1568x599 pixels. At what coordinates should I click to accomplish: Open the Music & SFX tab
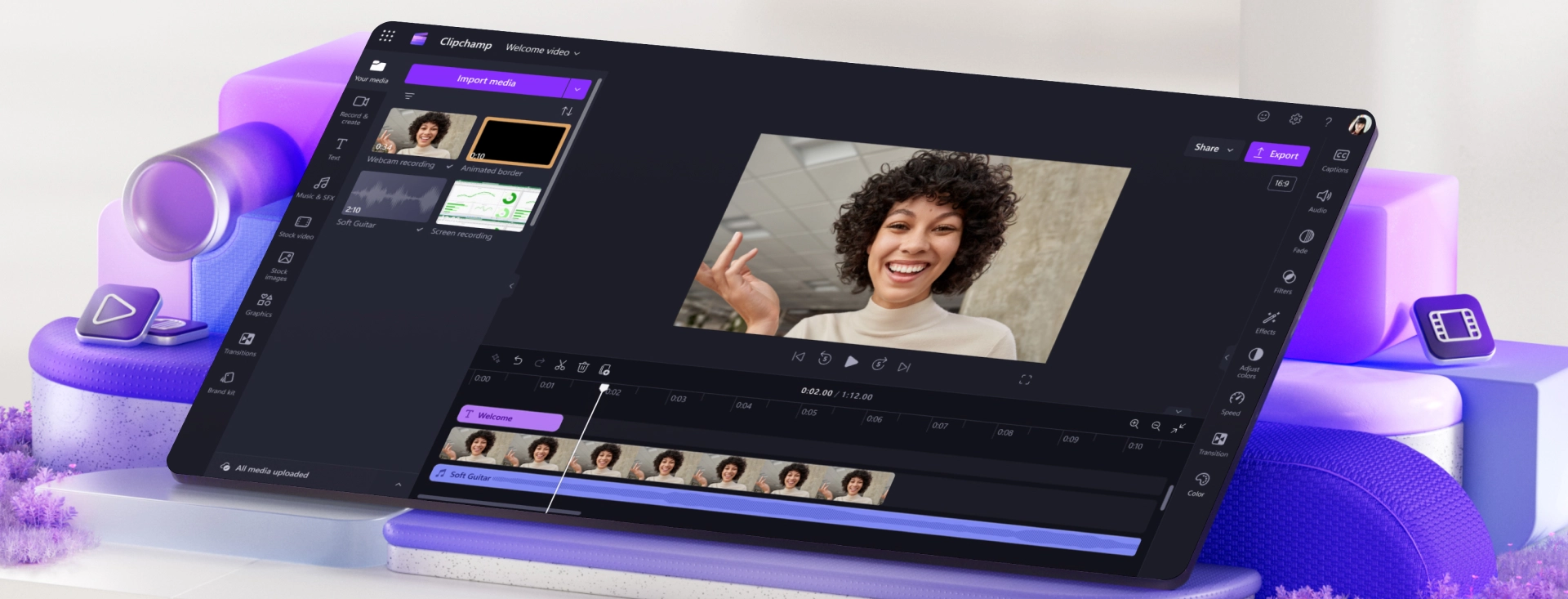coord(318,188)
